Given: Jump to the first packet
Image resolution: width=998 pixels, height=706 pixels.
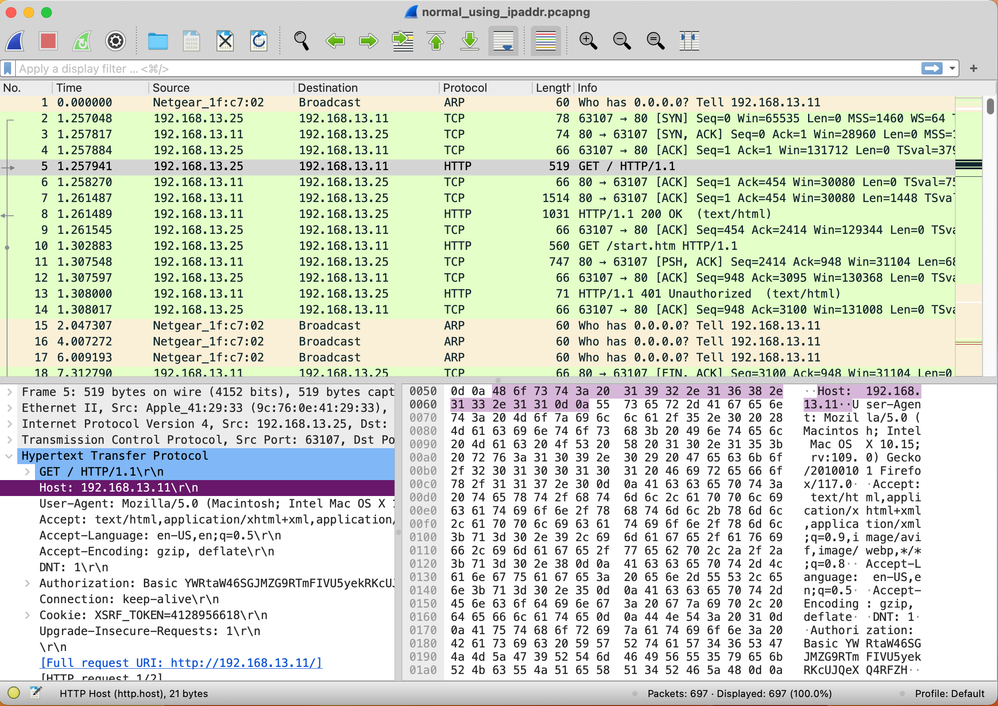Looking at the screenshot, I should 436,41.
